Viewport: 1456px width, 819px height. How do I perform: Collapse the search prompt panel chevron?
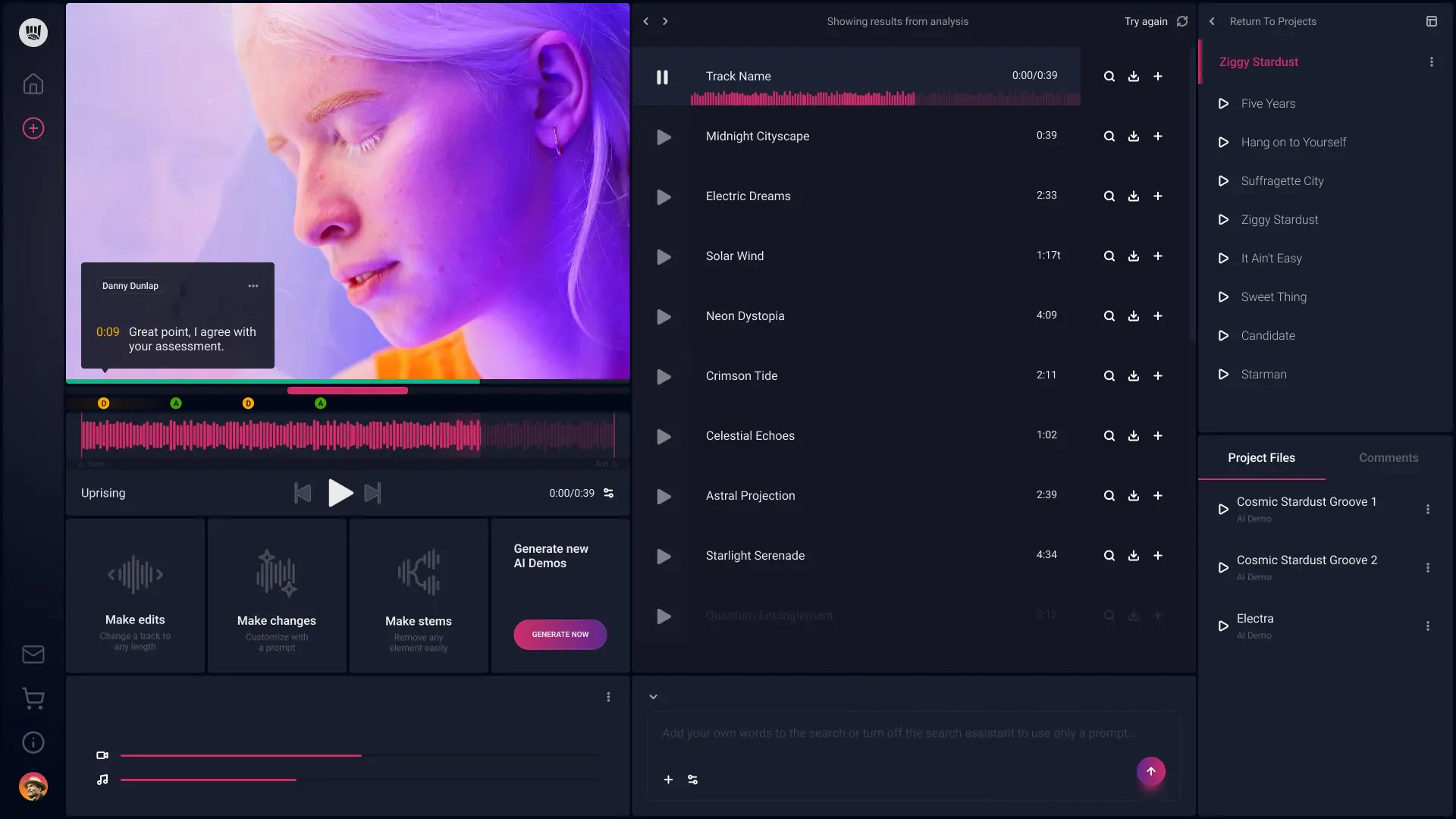[653, 697]
